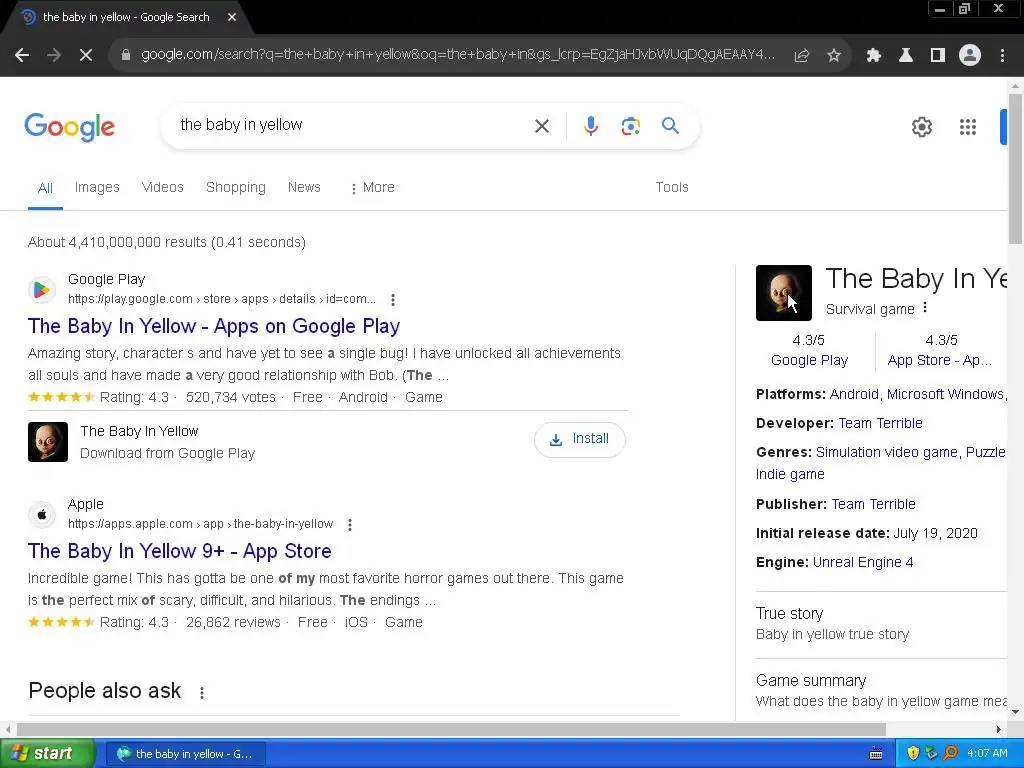Open Indie game genre link
The width and height of the screenshot is (1024, 768).
tap(790, 475)
